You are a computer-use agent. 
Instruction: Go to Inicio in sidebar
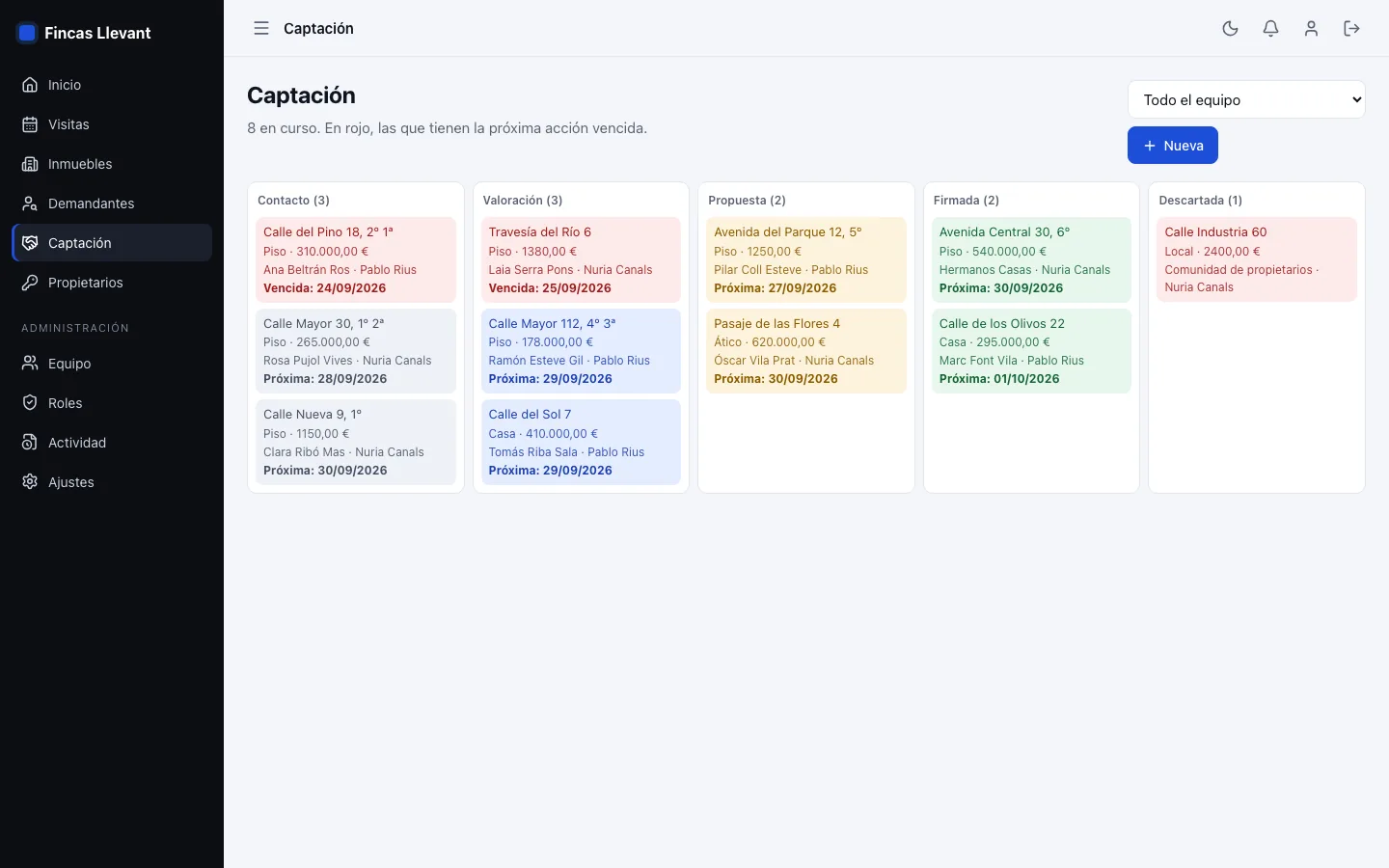(x=112, y=85)
